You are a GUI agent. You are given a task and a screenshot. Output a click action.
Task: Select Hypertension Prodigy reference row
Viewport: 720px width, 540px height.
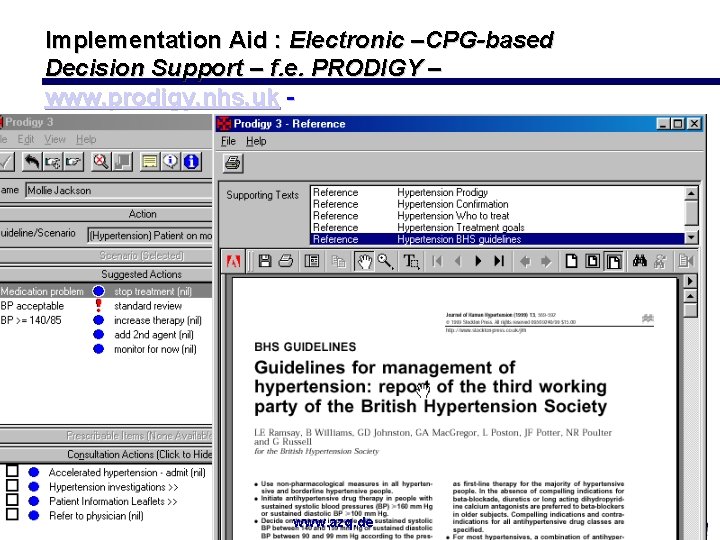tap(498, 192)
